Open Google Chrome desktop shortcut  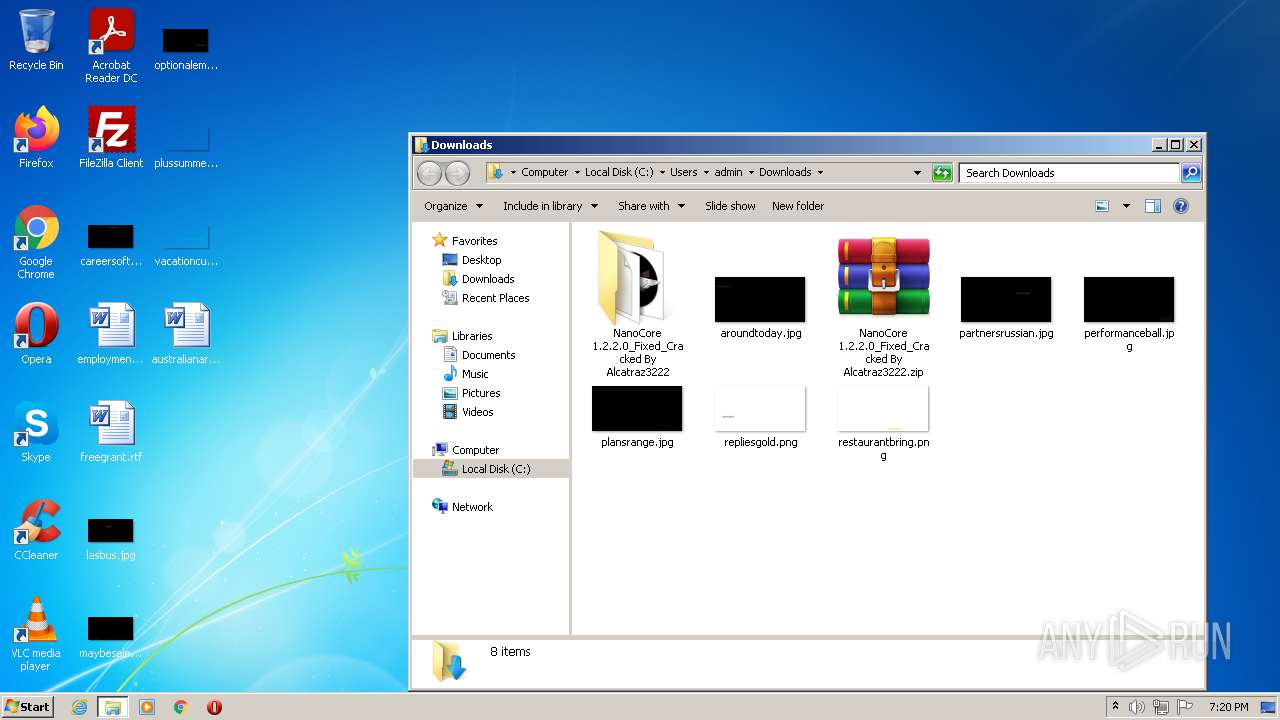point(36,243)
